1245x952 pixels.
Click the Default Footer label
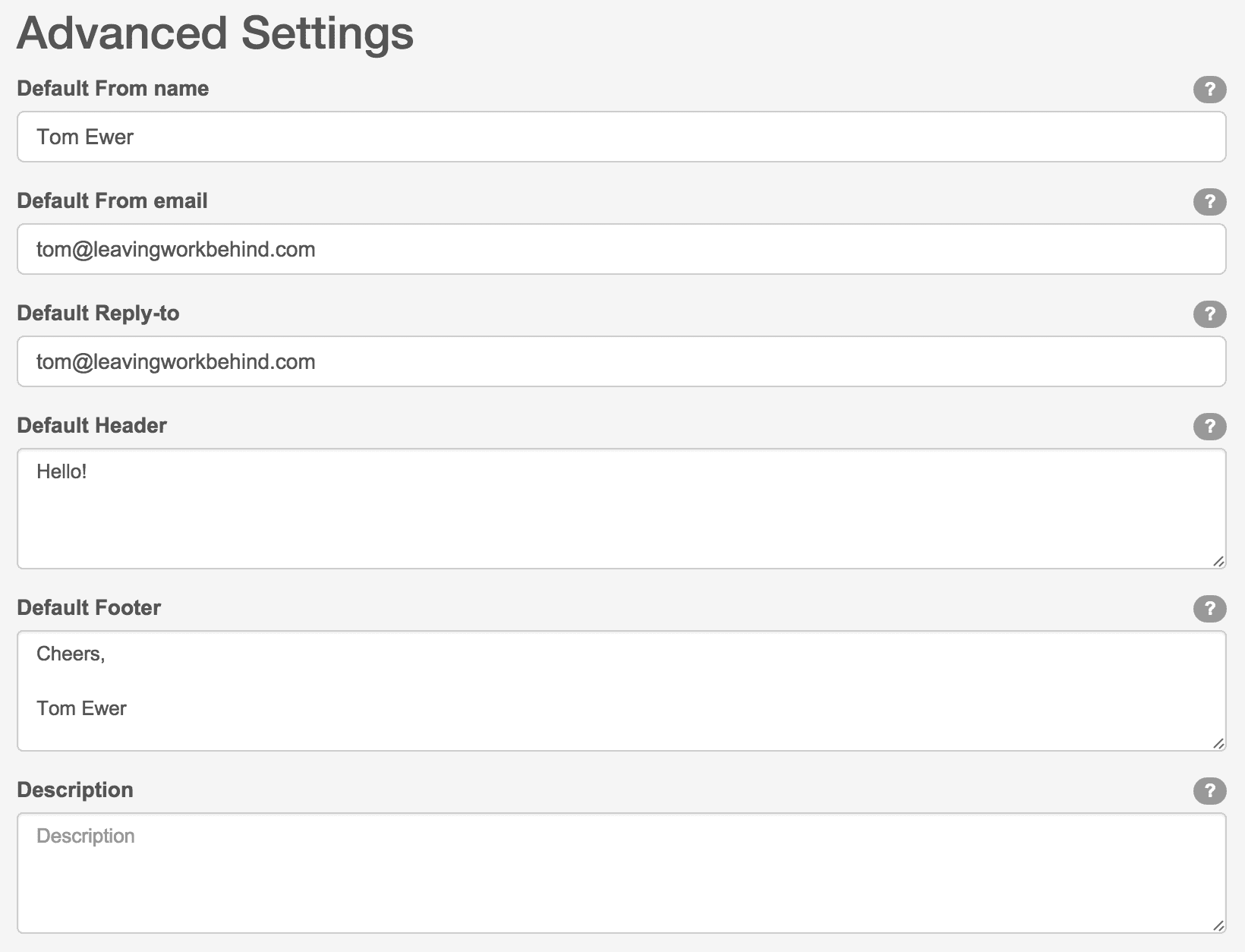pyautogui.click(x=89, y=608)
